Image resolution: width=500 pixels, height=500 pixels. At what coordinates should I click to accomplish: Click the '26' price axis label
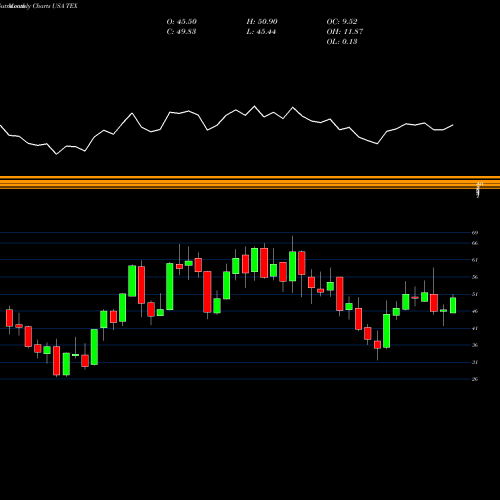475,379
